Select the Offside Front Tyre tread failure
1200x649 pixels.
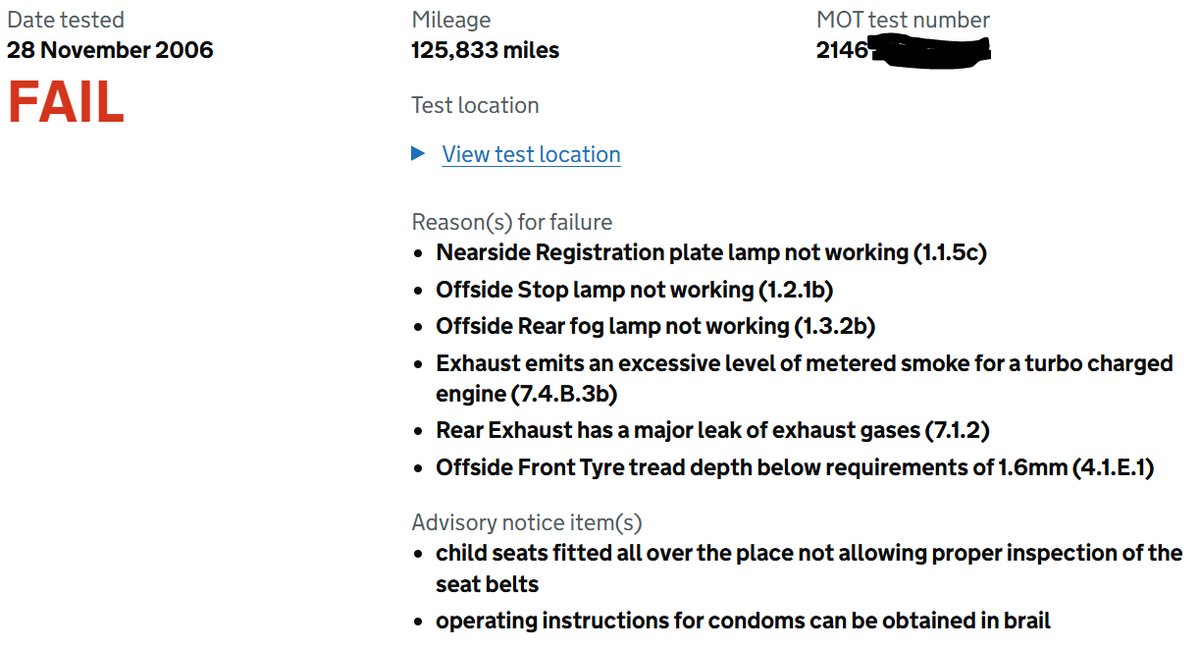(795, 468)
